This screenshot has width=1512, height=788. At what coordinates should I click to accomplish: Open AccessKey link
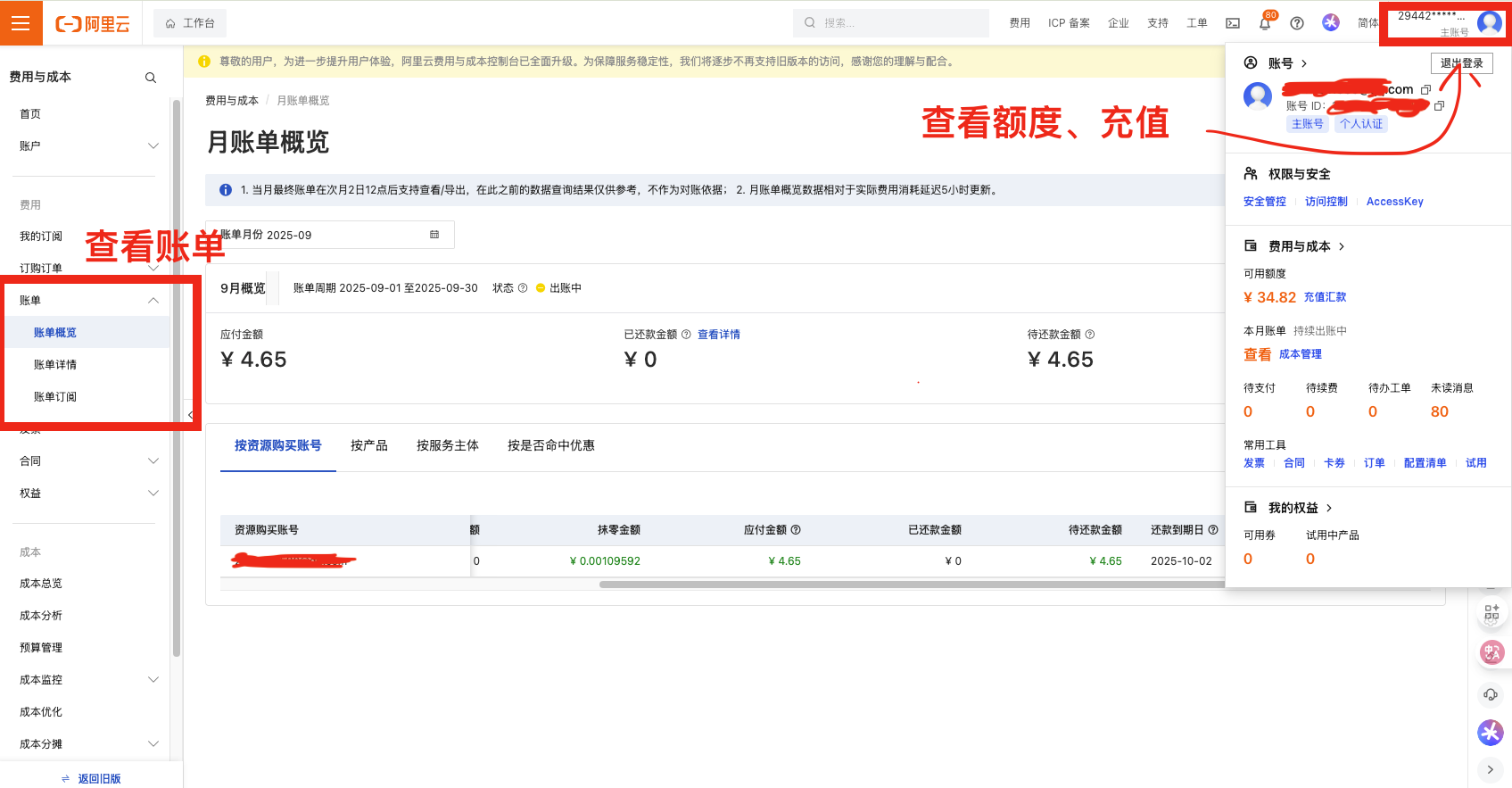pyautogui.click(x=1395, y=202)
